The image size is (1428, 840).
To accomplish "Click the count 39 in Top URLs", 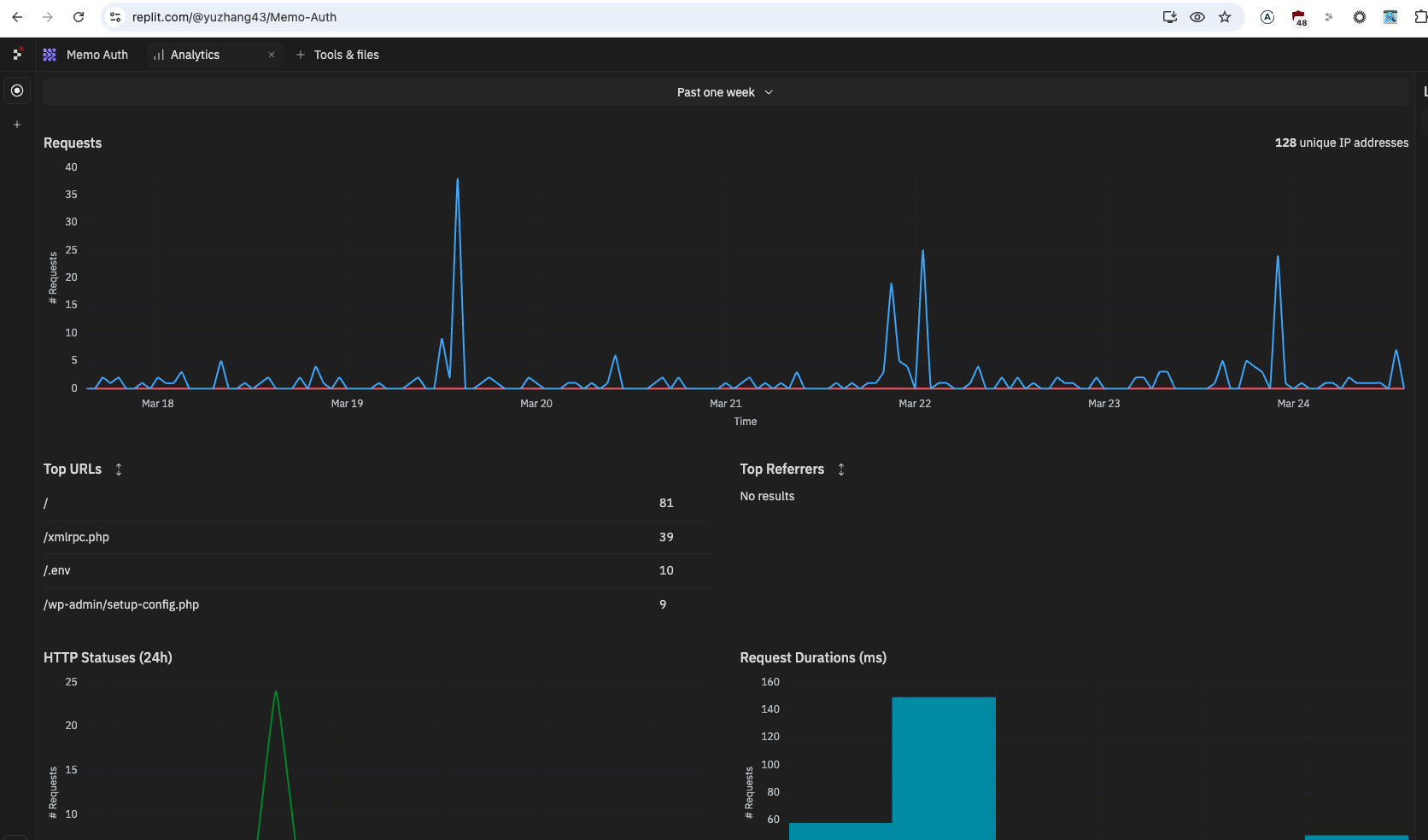I will point(666,537).
